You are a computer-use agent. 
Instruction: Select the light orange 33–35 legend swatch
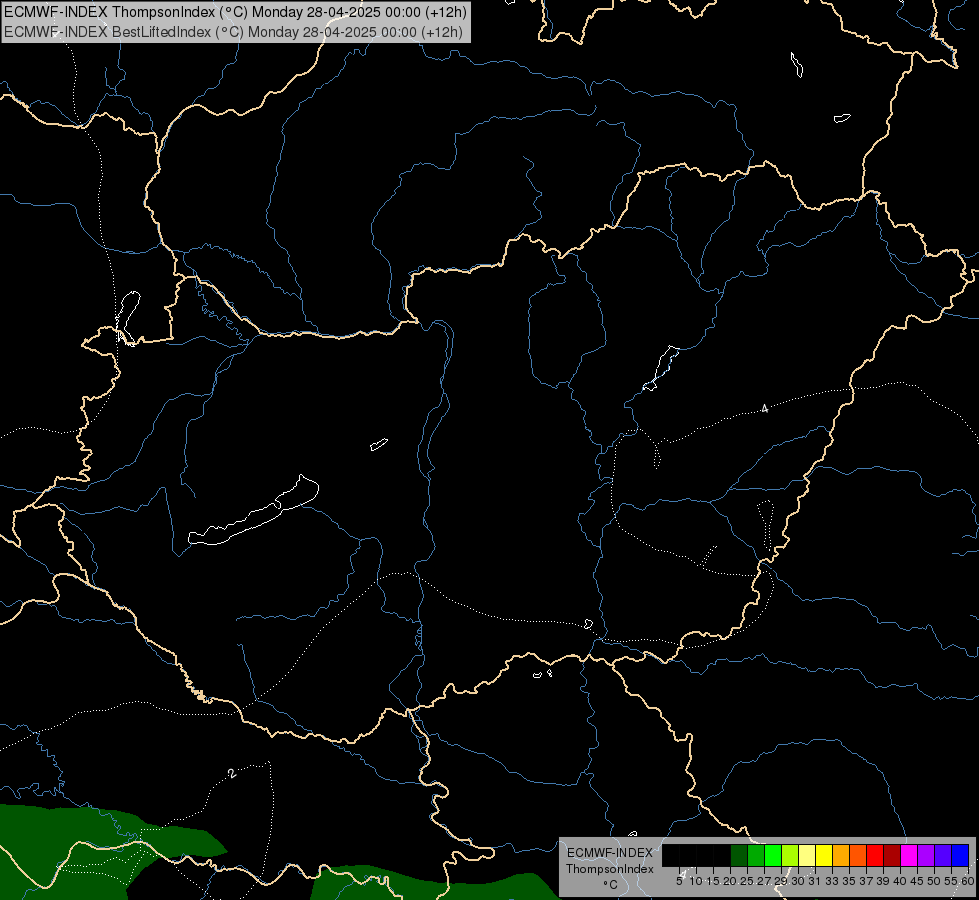click(x=841, y=856)
